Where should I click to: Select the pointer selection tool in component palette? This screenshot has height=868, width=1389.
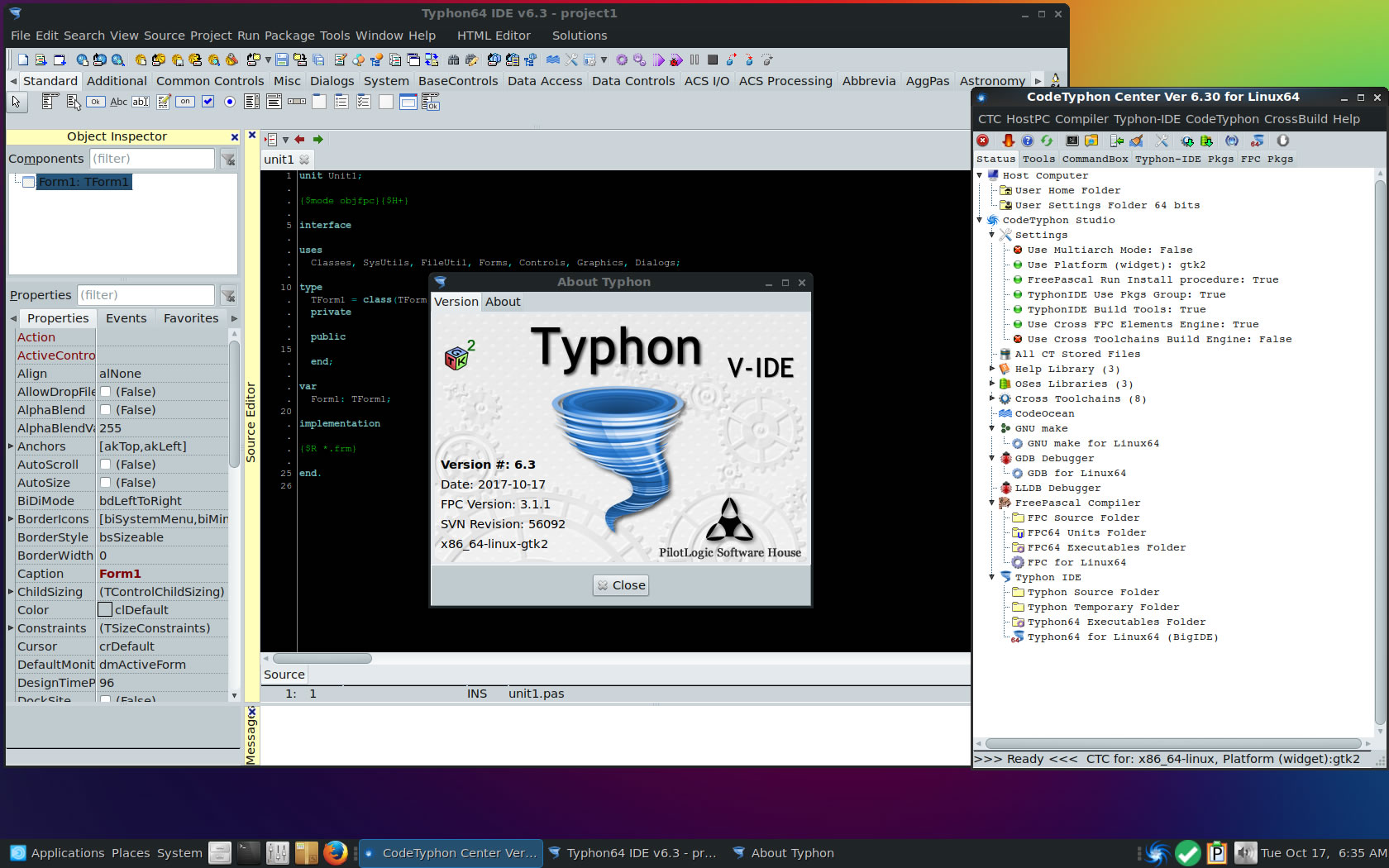pos(17,102)
